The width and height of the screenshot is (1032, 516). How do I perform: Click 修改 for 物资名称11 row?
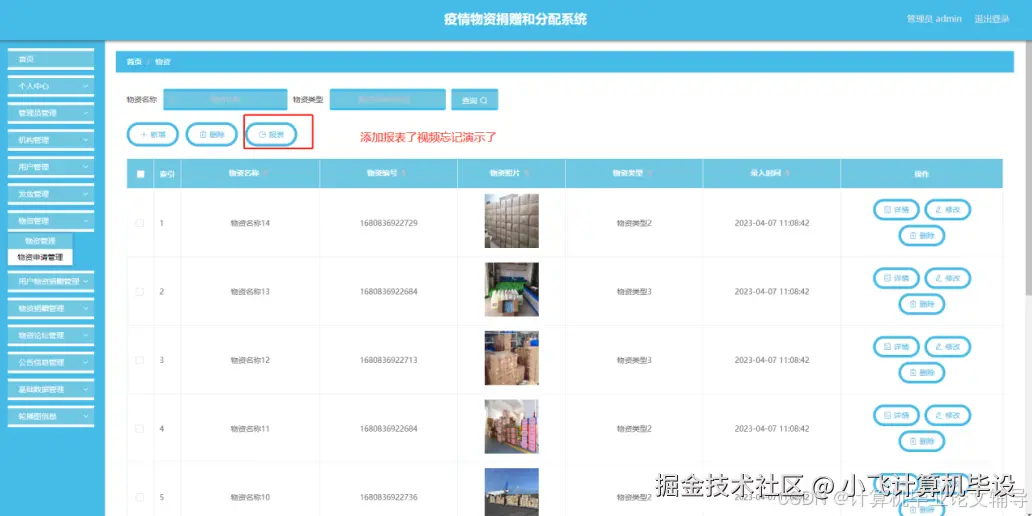(948, 415)
